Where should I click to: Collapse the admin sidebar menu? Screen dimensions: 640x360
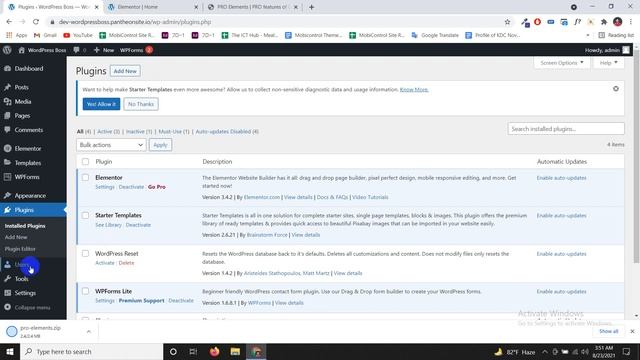pos(27,307)
